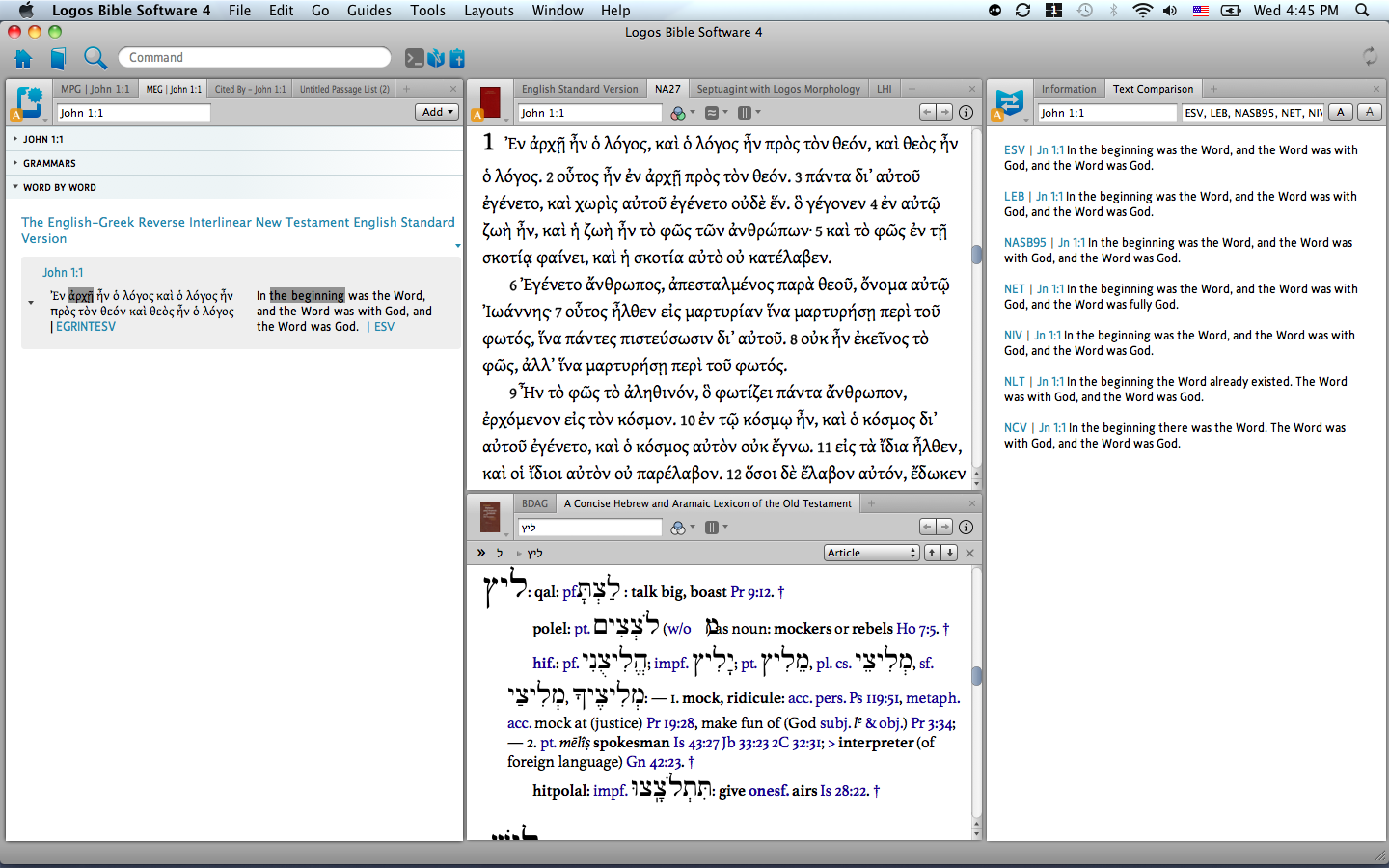Open the Library book icon
1389x868 pixels.
point(58,58)
